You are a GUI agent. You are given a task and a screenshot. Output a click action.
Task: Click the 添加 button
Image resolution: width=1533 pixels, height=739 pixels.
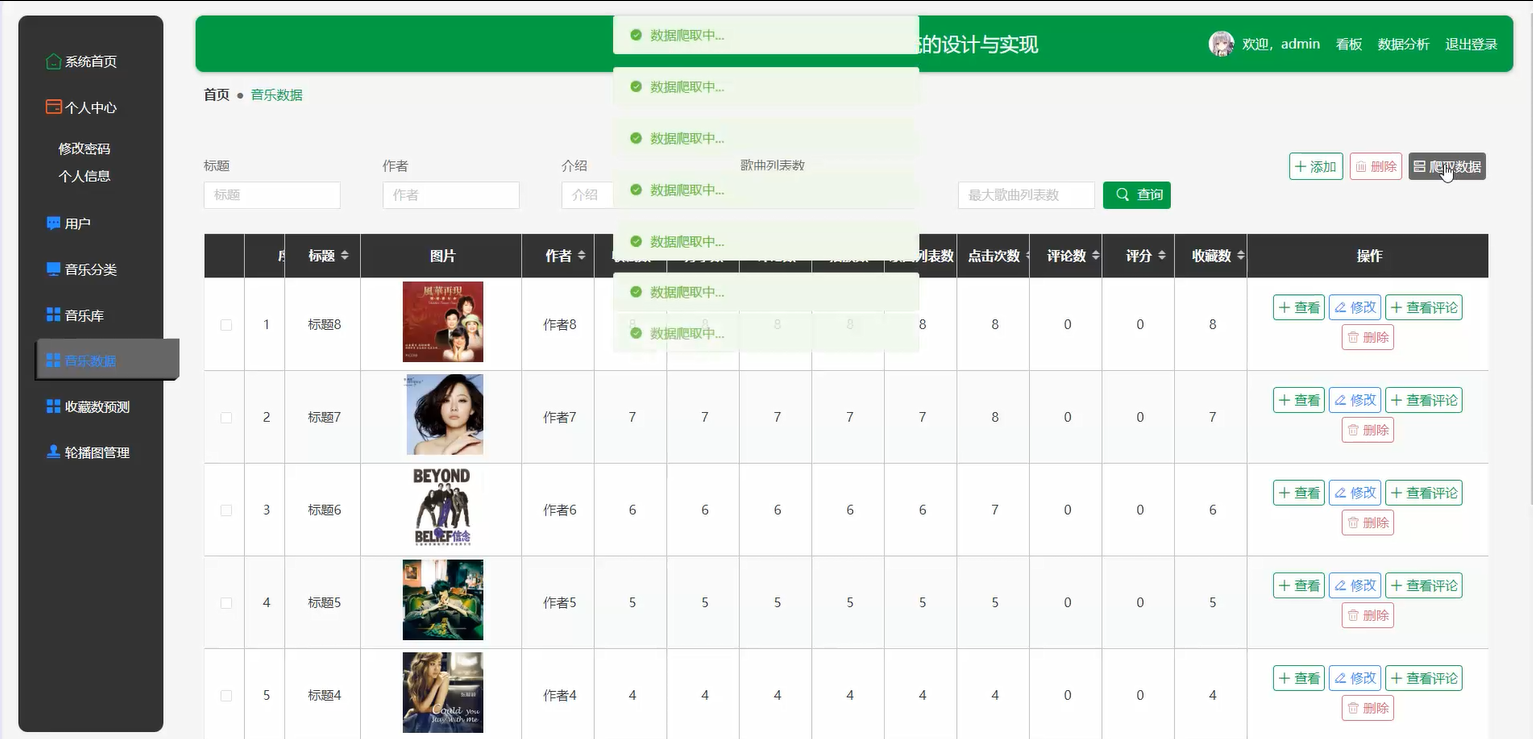point(1316,167)
